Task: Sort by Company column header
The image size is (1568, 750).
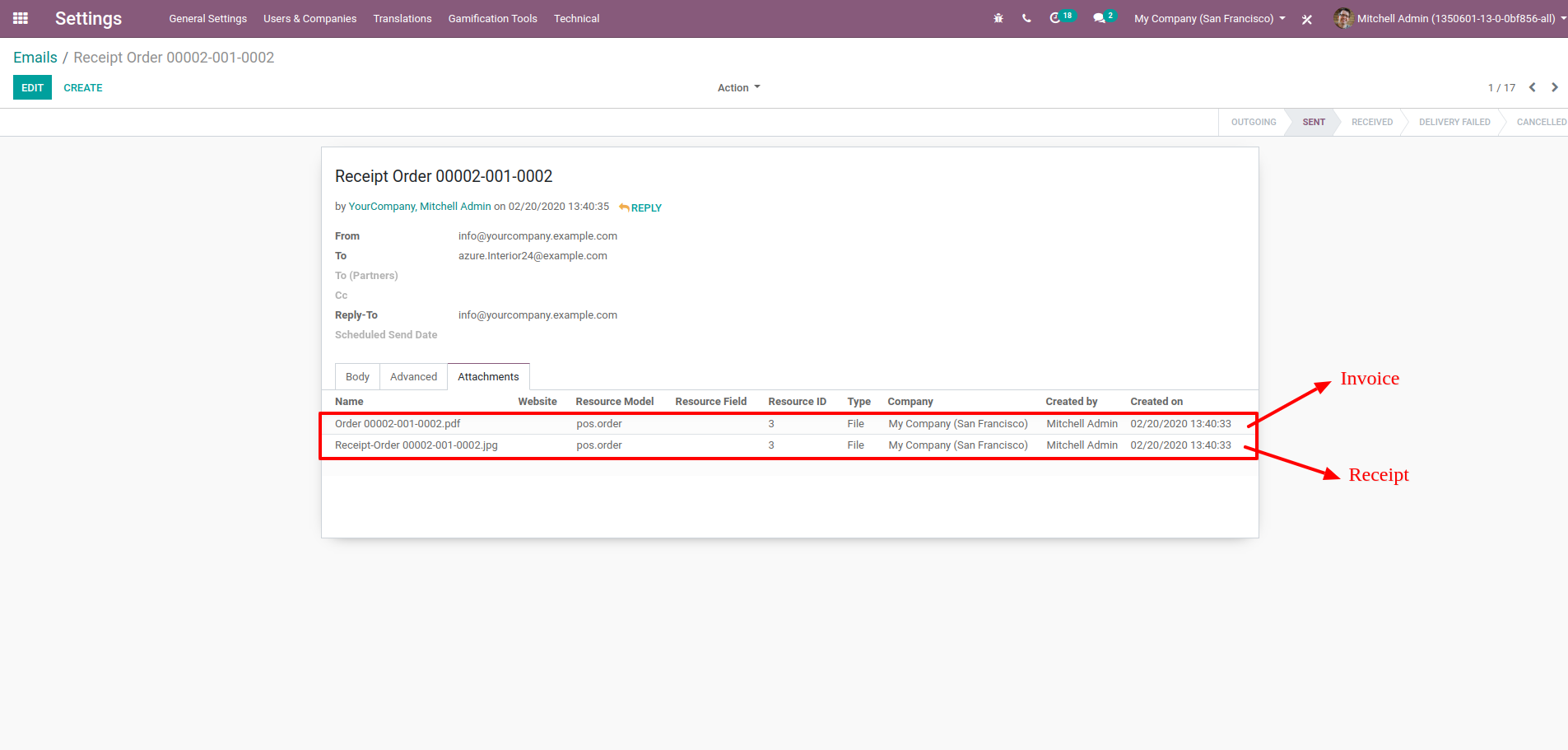Action: 910,402
